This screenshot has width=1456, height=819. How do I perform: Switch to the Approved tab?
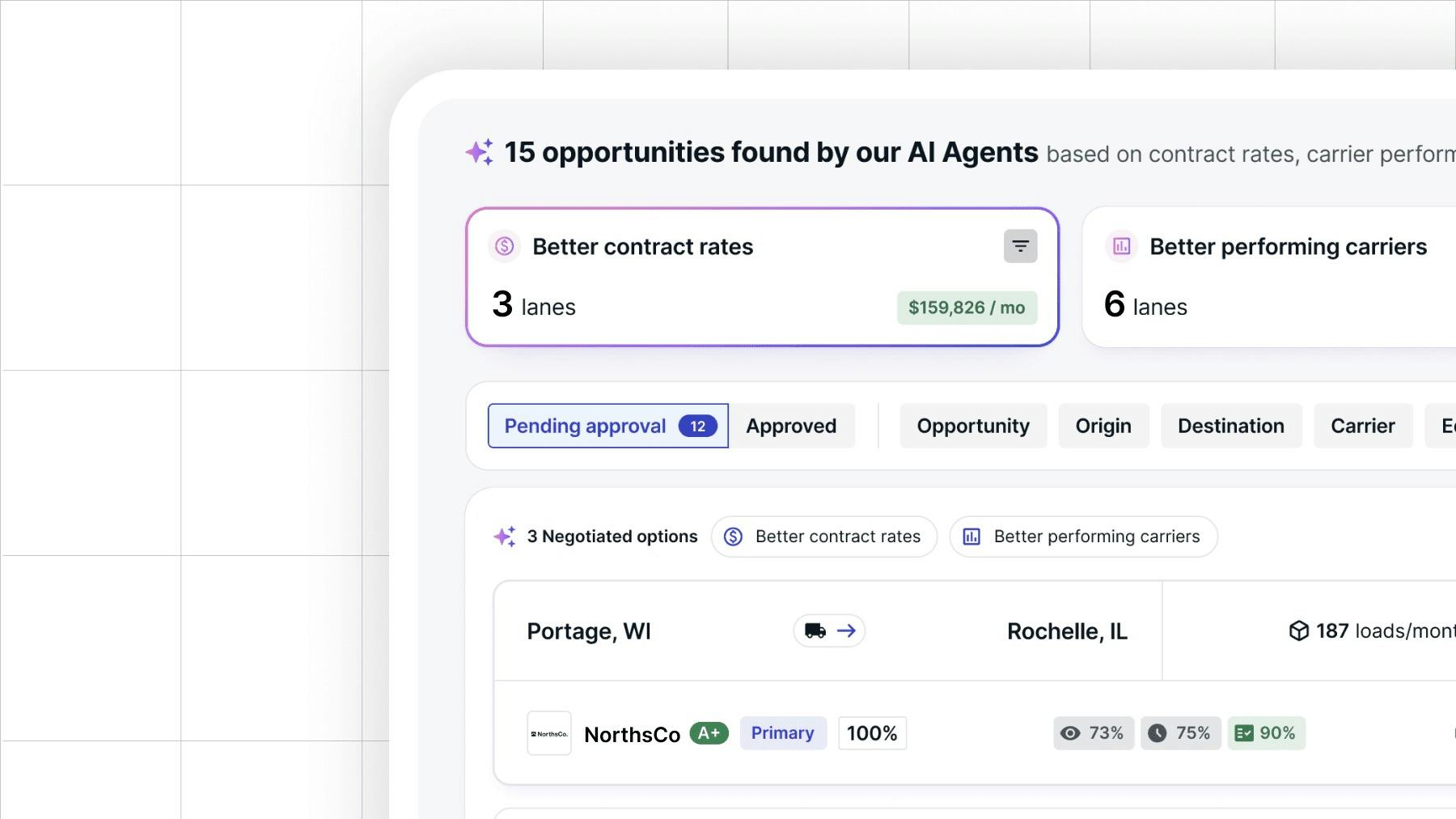pos(791,426)
